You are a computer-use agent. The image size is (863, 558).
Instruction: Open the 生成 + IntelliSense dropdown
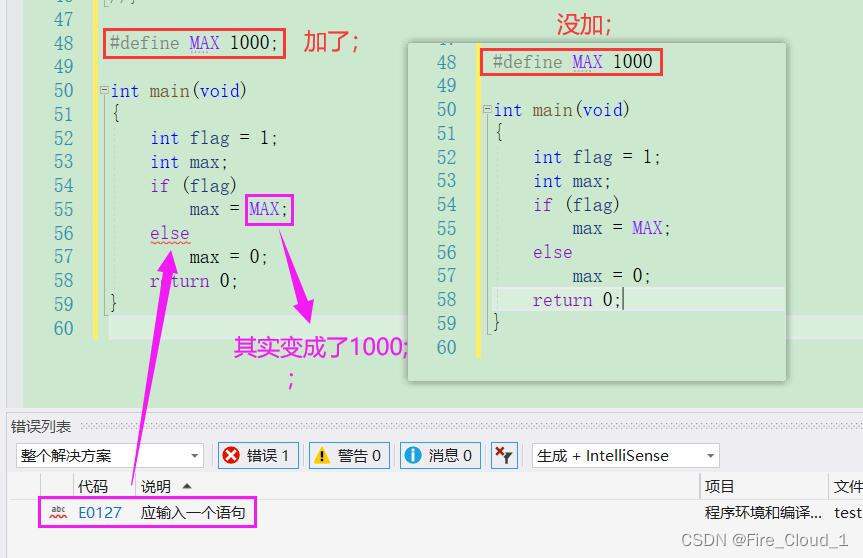626,456
